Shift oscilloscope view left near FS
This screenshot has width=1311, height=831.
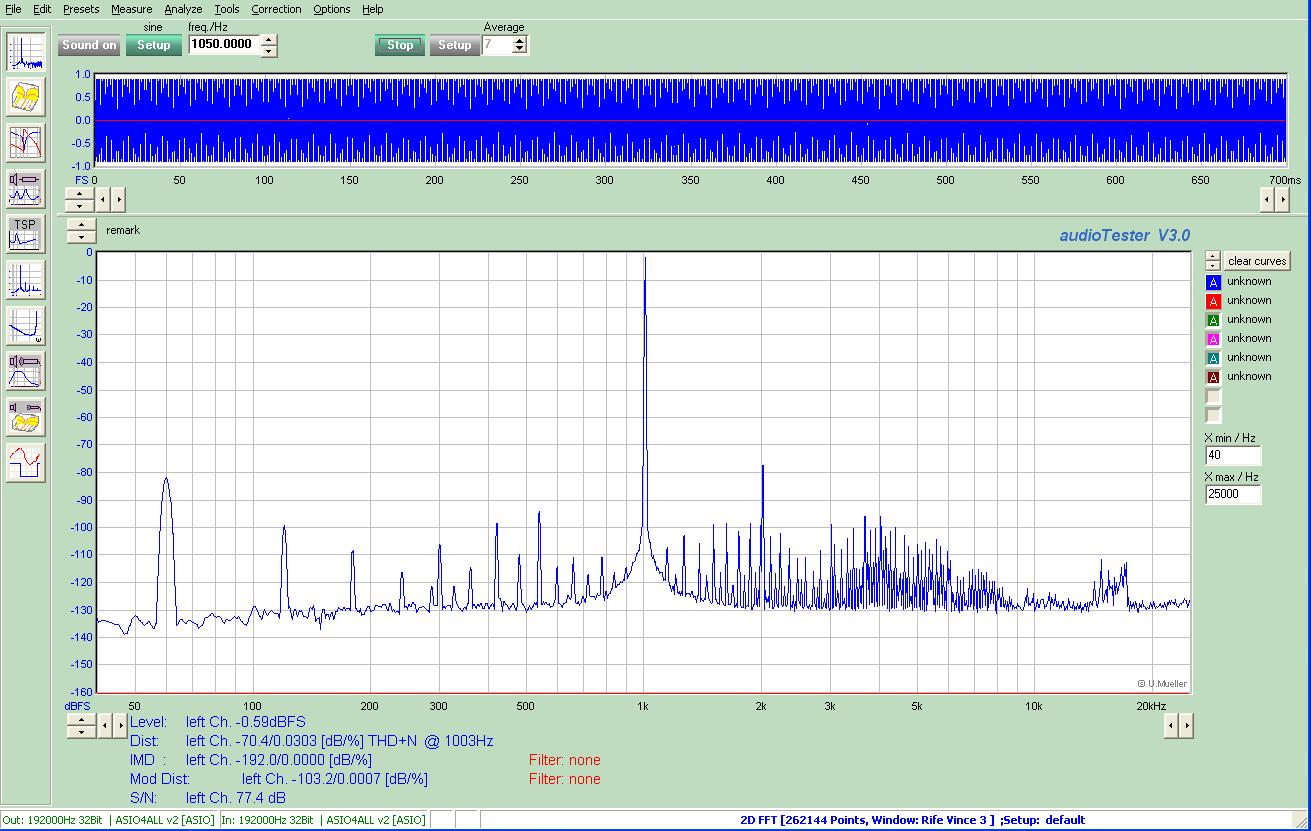[103, 199]
